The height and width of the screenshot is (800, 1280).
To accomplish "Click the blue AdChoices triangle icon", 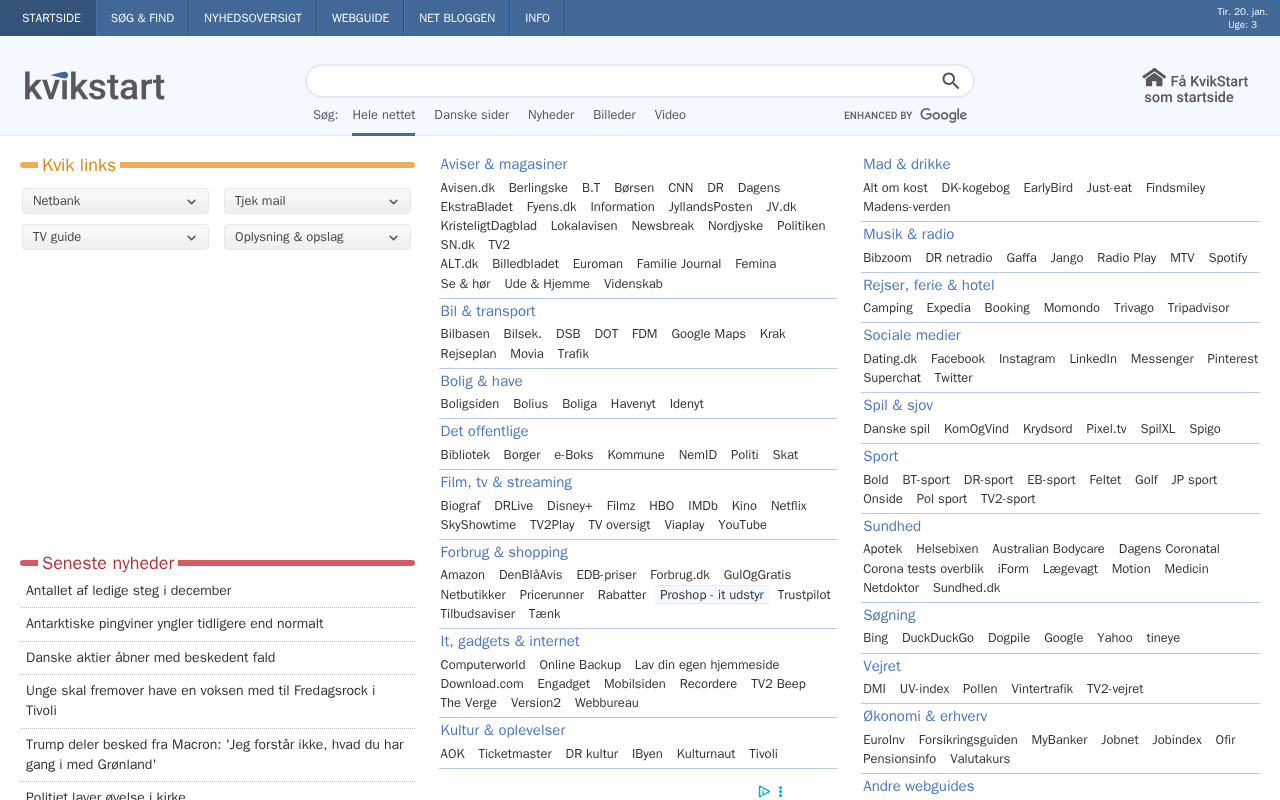I will tap(764, 791).
